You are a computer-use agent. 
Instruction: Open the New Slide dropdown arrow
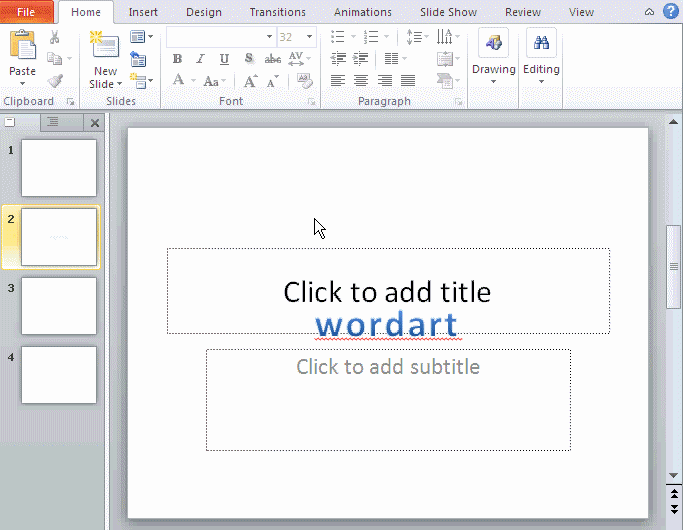pos(120,83)
